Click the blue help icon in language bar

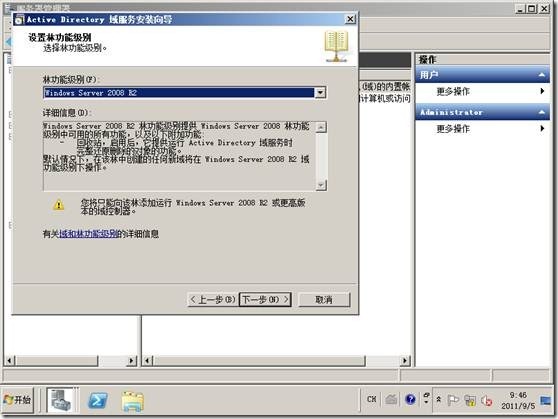pyautogui.click(x=410, y=399)
